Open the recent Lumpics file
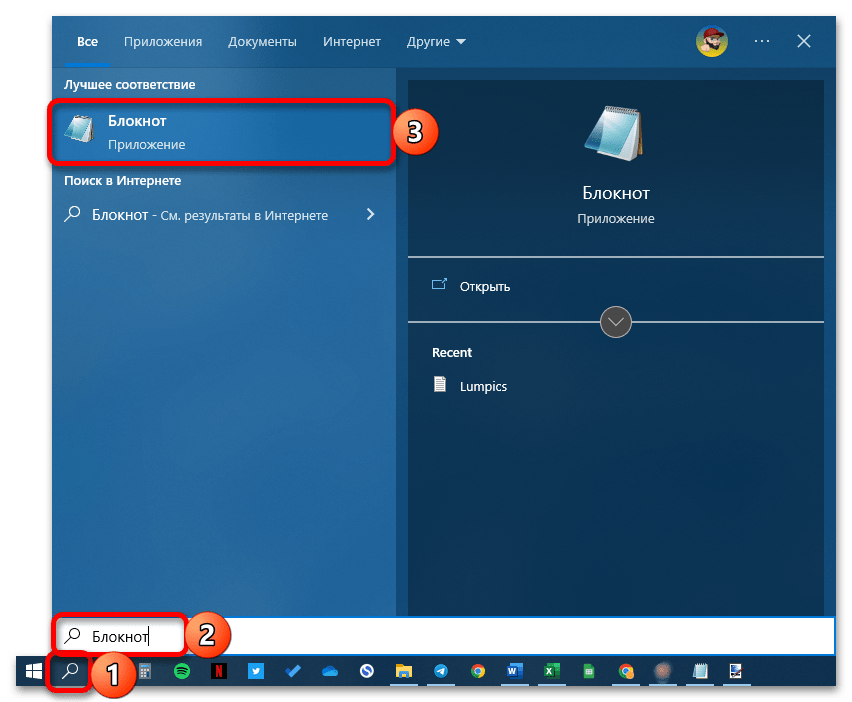This screenshot has height=702, width=852. tap(483, 386)
